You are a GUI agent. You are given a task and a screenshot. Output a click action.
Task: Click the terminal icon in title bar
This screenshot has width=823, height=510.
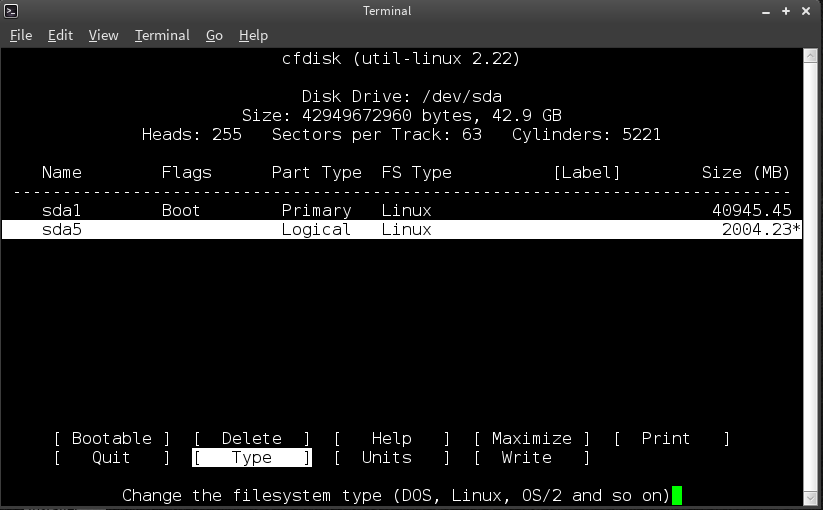11,10
